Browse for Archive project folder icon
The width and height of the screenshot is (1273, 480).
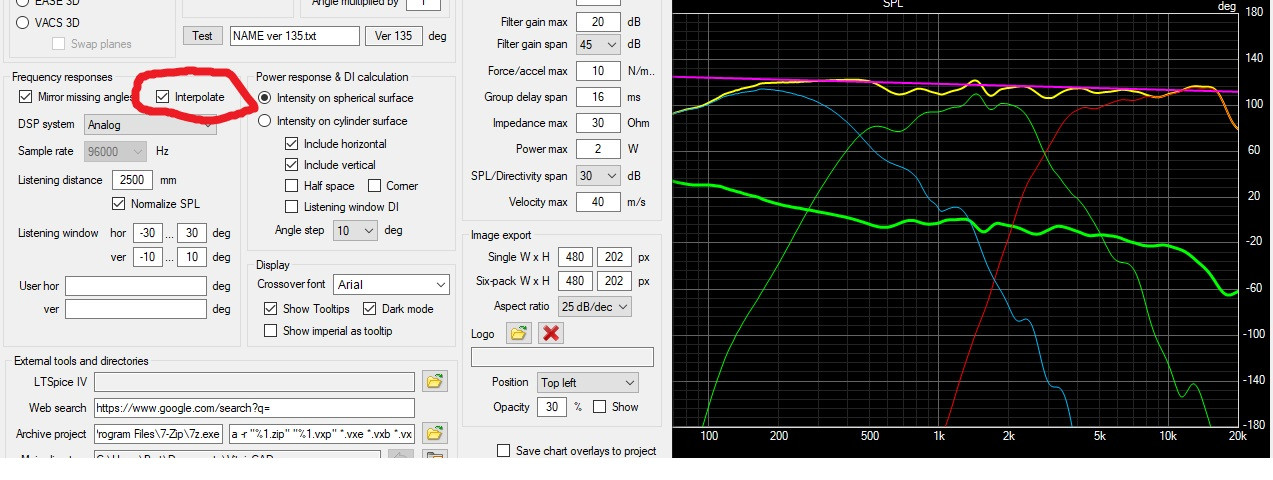[x=434, y=434]
